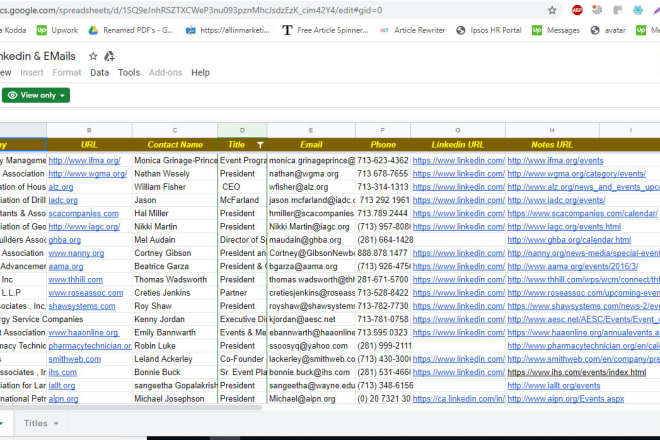Select the Emily Bannwarth cell
The width and height of the screenshot is (660, 440).
coord(175,333)
